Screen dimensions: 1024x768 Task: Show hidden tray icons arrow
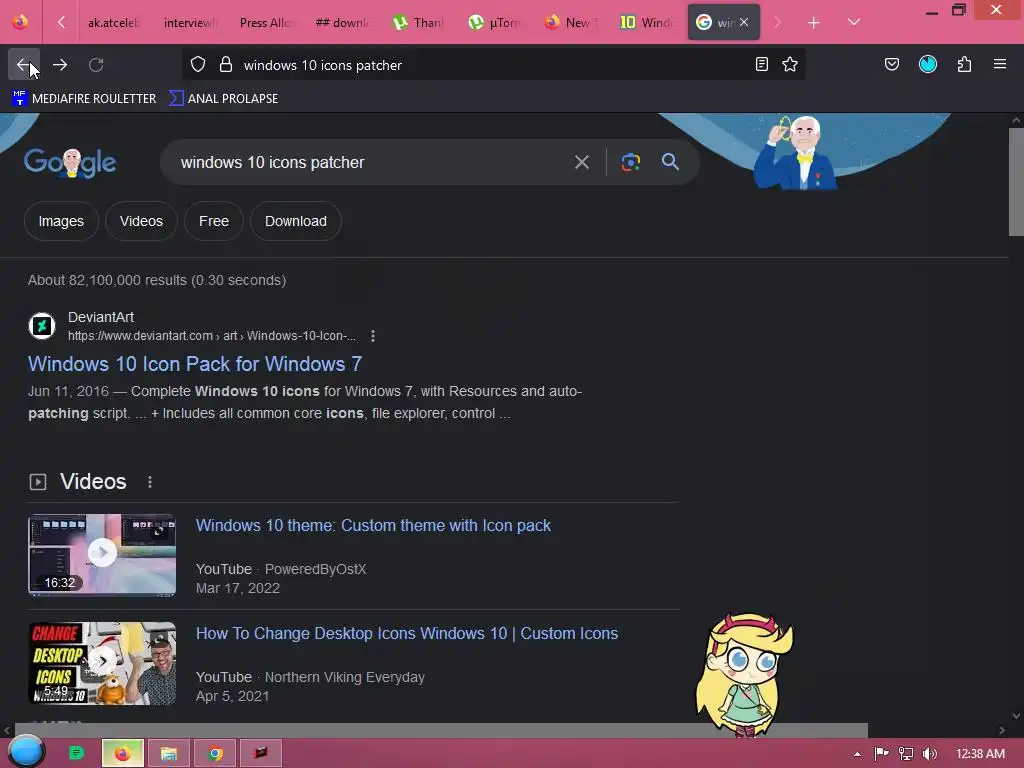(x=857, y=754)
